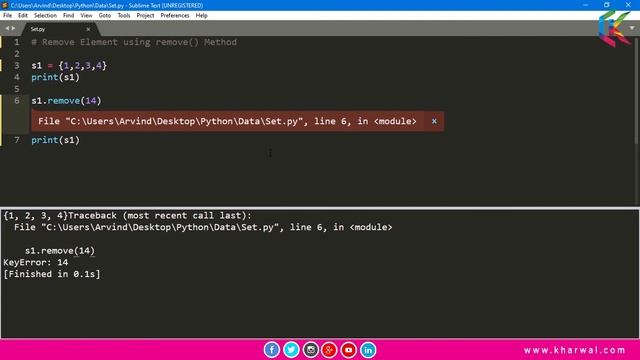
Task: Click KeyError: 14 in the output
Action: click(x=36, y=262)
